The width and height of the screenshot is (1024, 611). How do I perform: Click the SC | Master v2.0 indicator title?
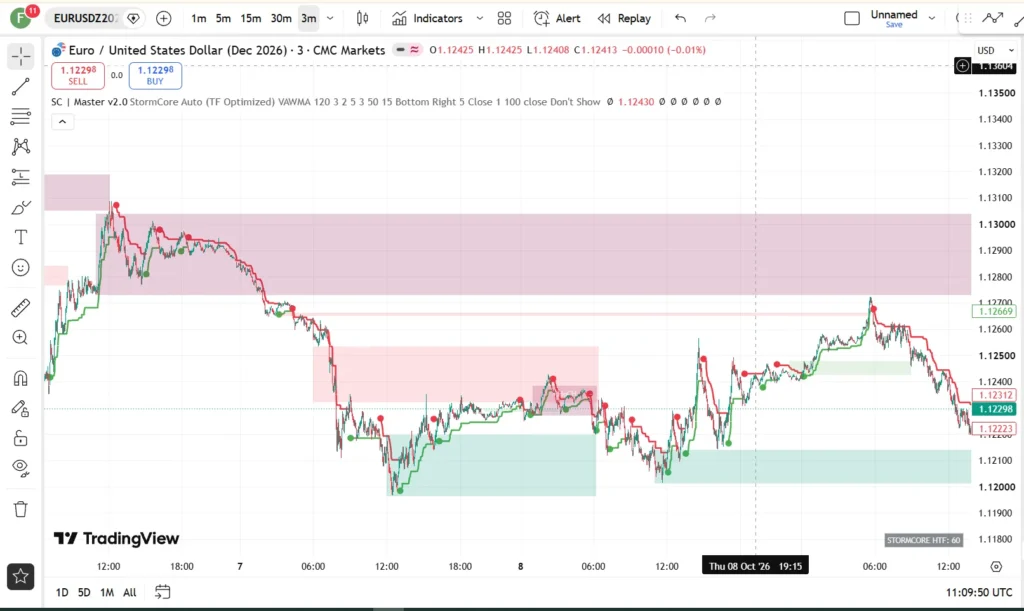click(89, 102)
